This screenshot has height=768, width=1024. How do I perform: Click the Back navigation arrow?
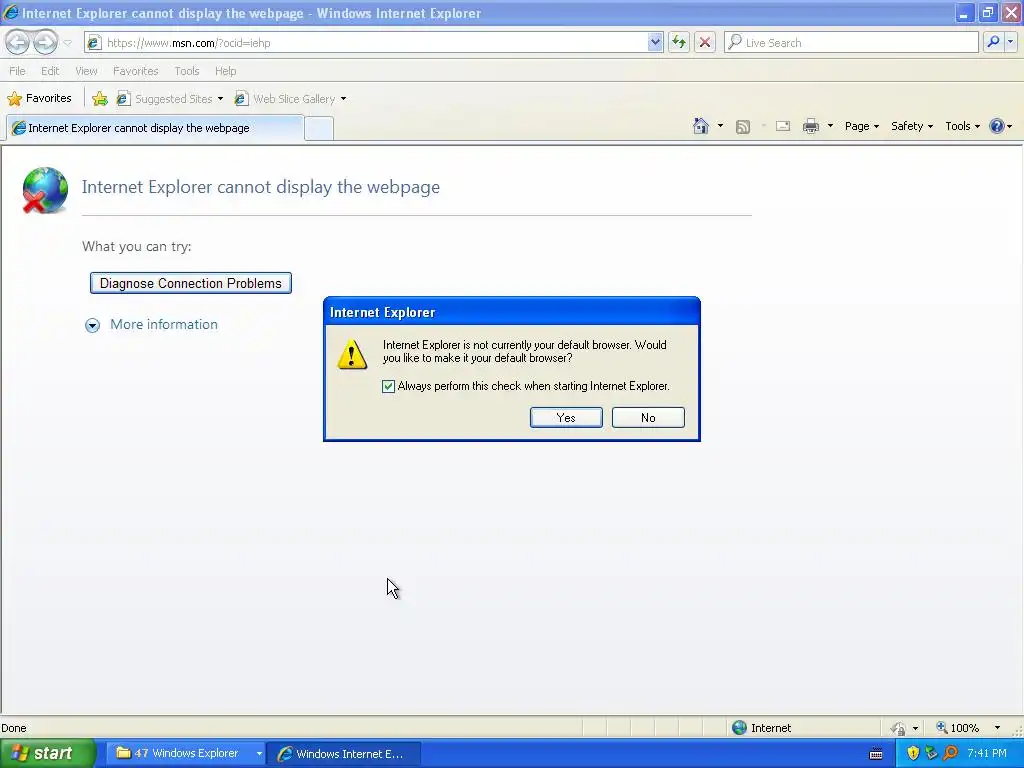(x=18, y=43)
